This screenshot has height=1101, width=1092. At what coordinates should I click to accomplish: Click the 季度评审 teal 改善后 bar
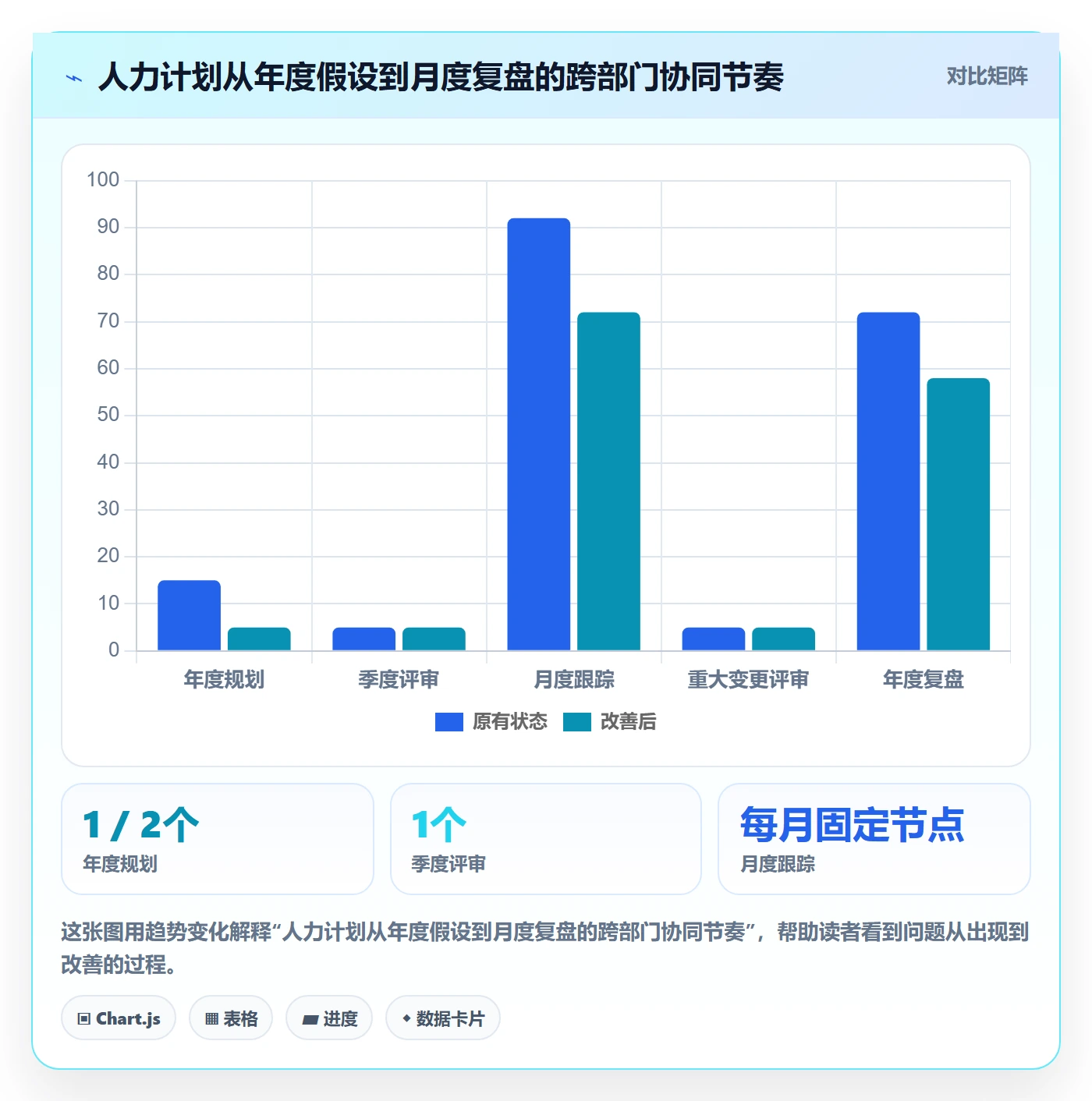434,639
